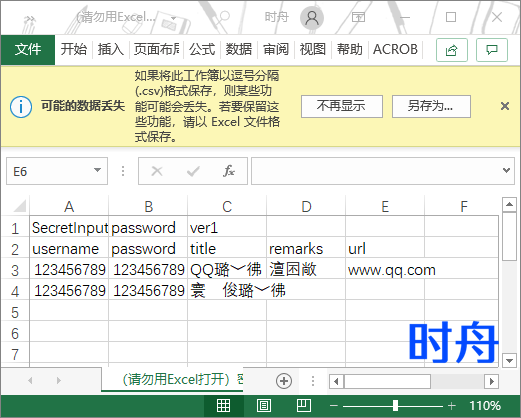Click the select-all corner triangle
This screenshot has width=521, height=418.
click(x=19, y=206)
